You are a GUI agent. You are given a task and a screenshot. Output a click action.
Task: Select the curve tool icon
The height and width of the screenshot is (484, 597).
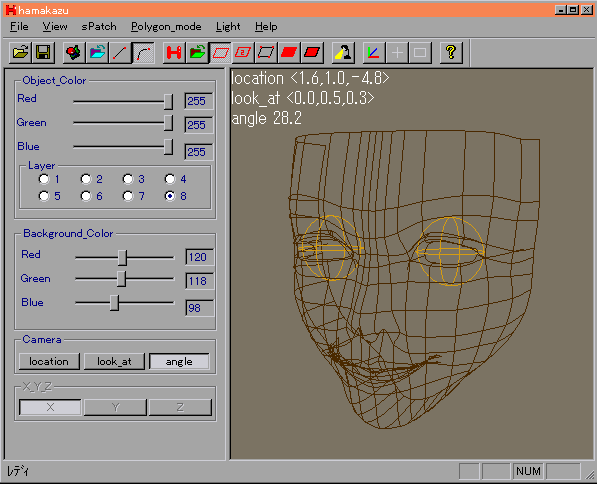(x=143, y=52)
